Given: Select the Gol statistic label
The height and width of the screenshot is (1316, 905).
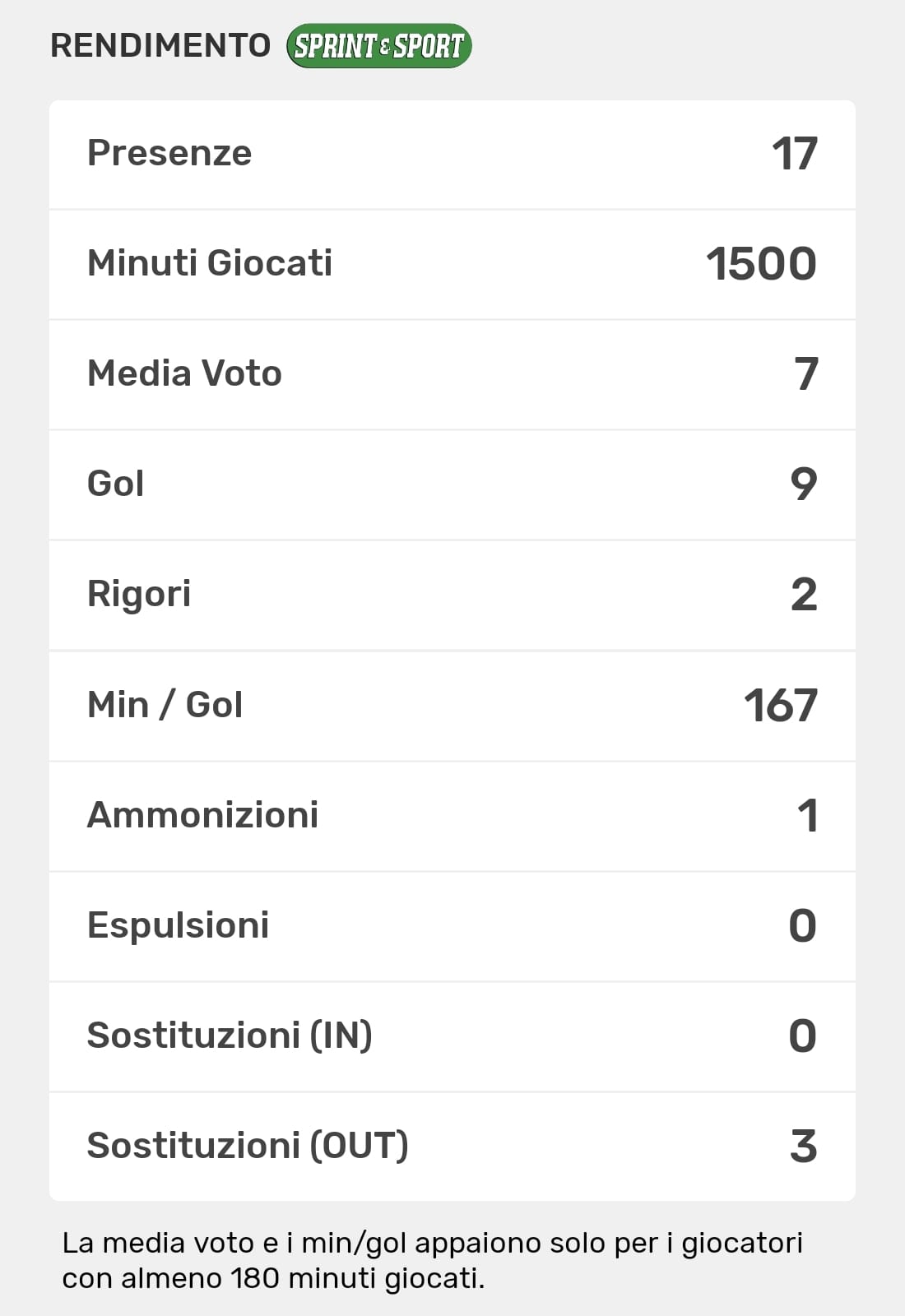Looking at the screenshot, I should (x=116, y=484).
